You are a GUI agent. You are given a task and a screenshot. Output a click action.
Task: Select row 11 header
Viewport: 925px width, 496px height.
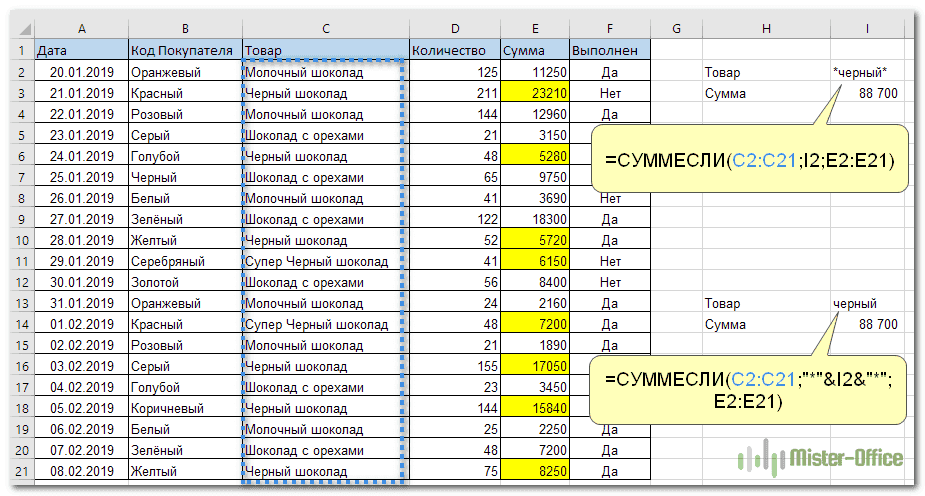[x=20, y=261]
